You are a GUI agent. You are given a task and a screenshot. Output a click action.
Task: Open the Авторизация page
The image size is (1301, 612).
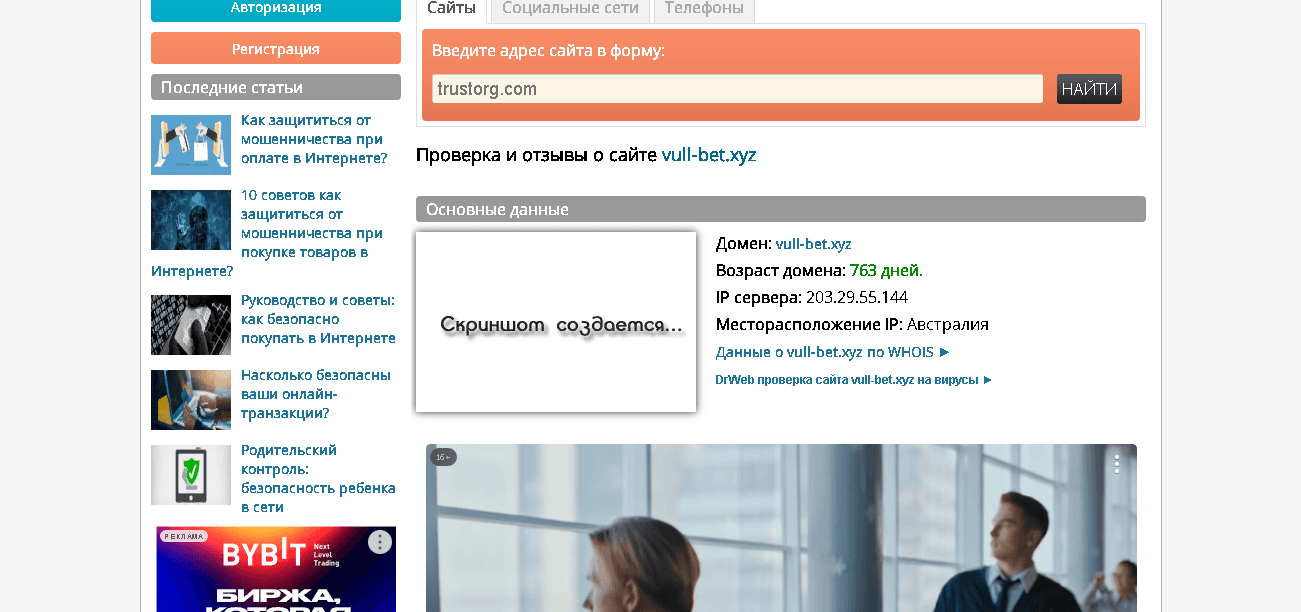[x=275, y=9]
